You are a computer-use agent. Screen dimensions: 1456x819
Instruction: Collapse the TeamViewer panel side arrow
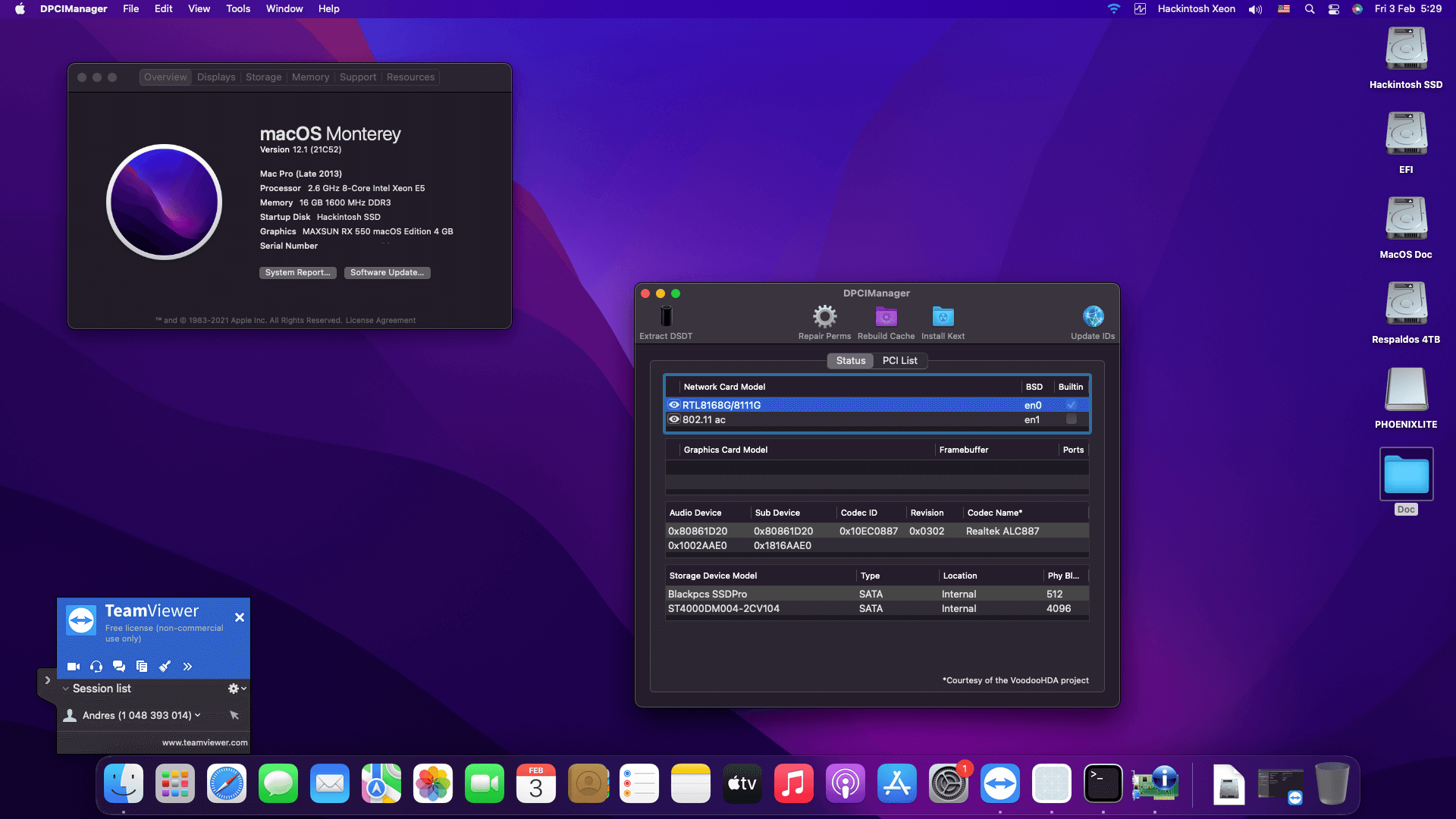(47, 680)
